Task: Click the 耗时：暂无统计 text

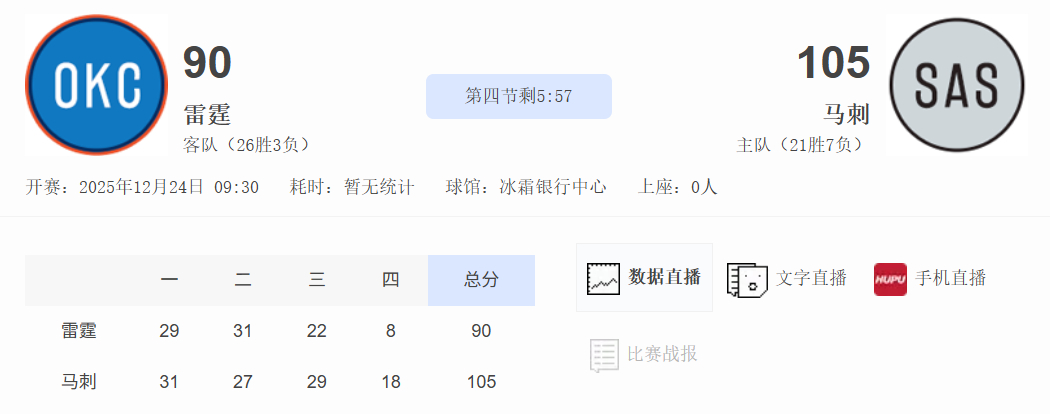Action: (x=352, y=187)
